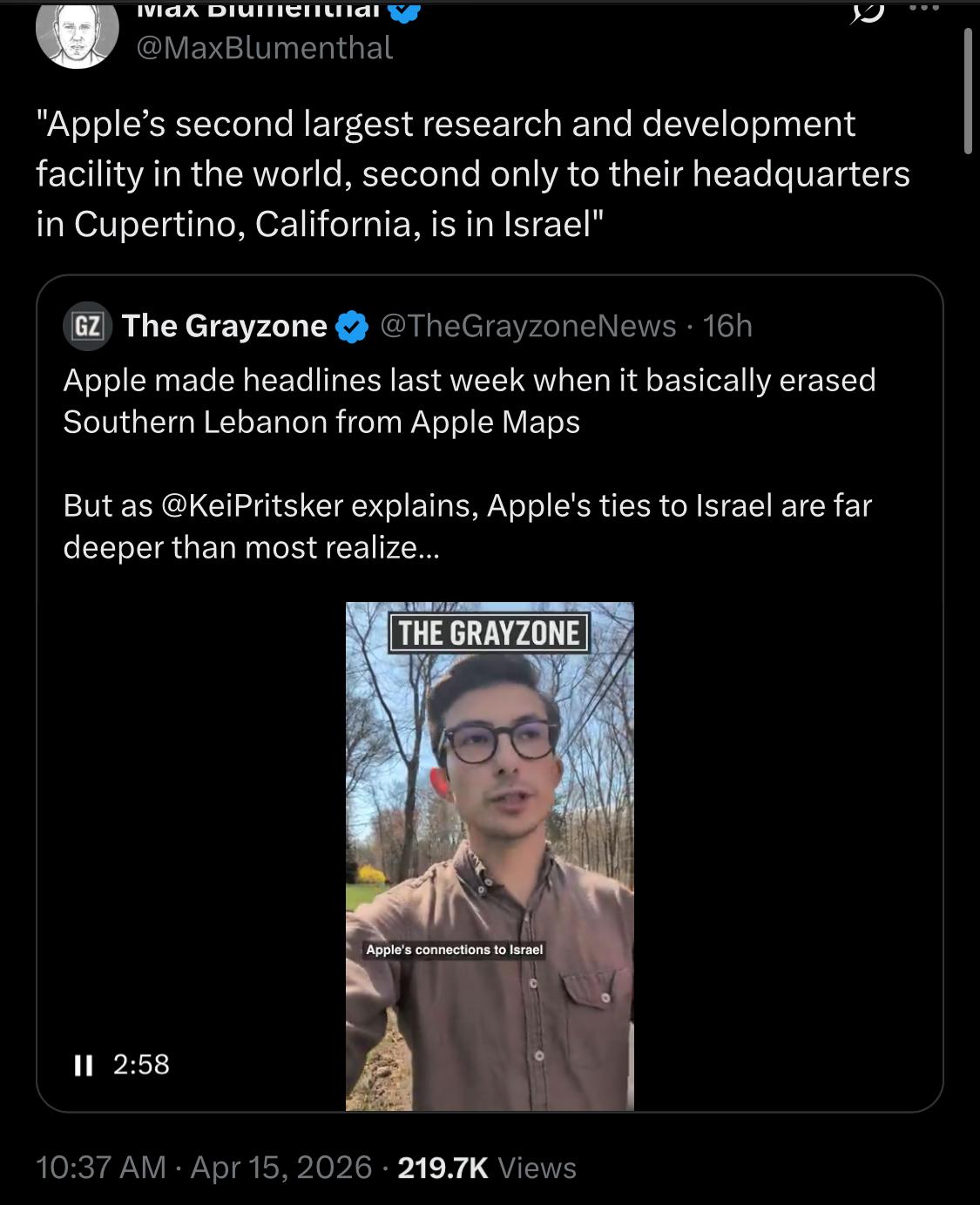Pause the video with the pause icon

[x=84, y=1065]
